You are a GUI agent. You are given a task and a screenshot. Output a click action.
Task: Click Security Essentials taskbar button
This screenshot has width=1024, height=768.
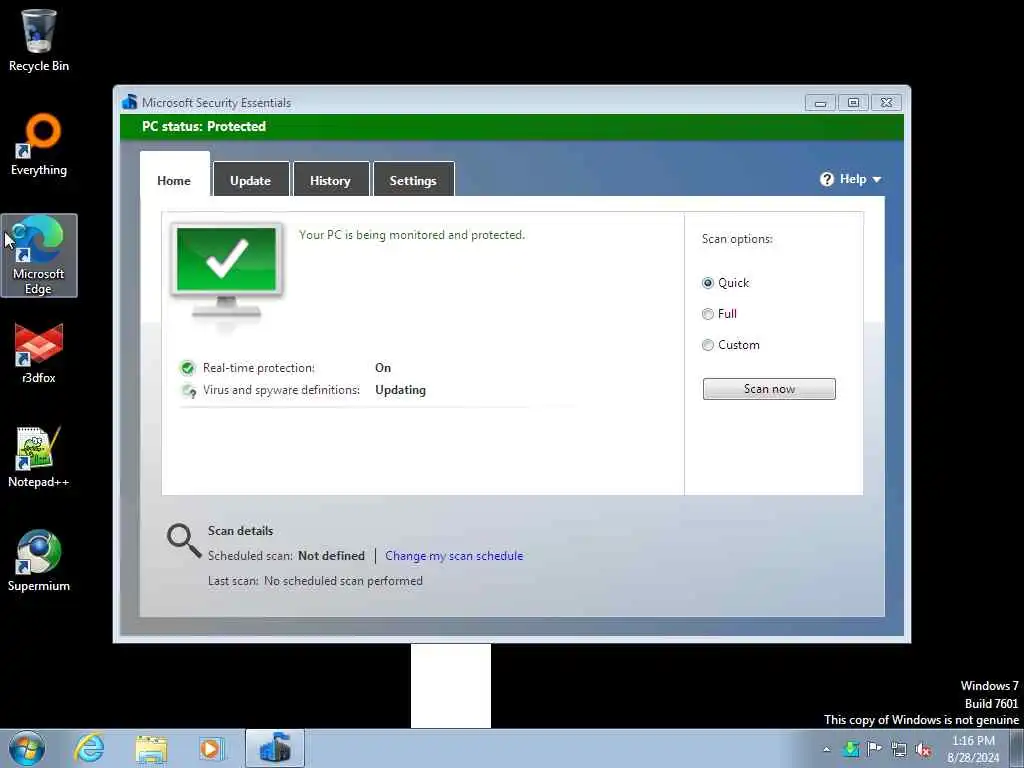(x=275, y=748)
